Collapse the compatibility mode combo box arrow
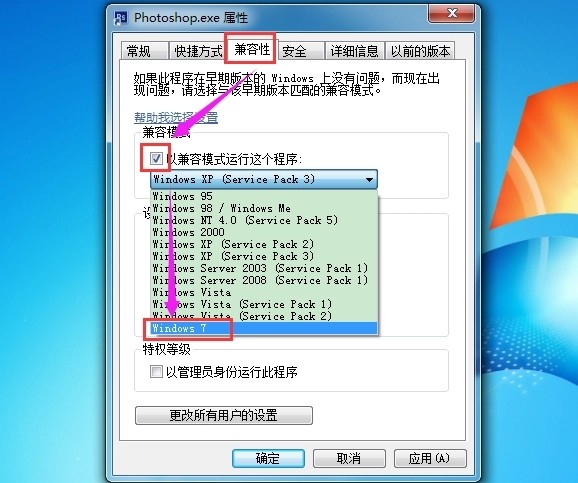578x483 pixels. pyautogui.click(x=369, y=180)
